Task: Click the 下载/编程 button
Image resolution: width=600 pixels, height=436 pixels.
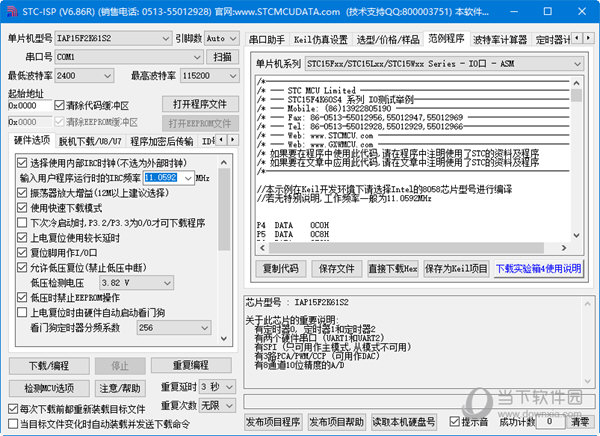Action: [x=49, y=366]
